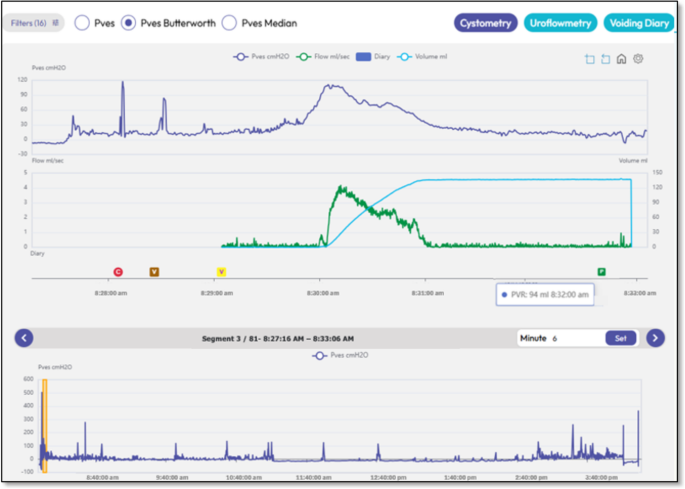Click the 8:28:00 am time axis label
This screenshot has width=685, height=489.
coord(111,293)
